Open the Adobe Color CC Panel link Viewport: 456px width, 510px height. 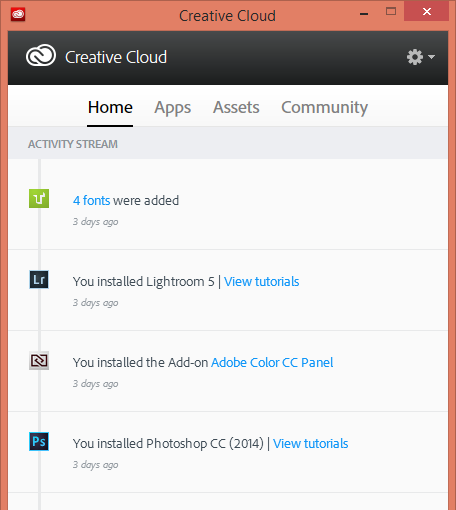(x=272, y=363)
